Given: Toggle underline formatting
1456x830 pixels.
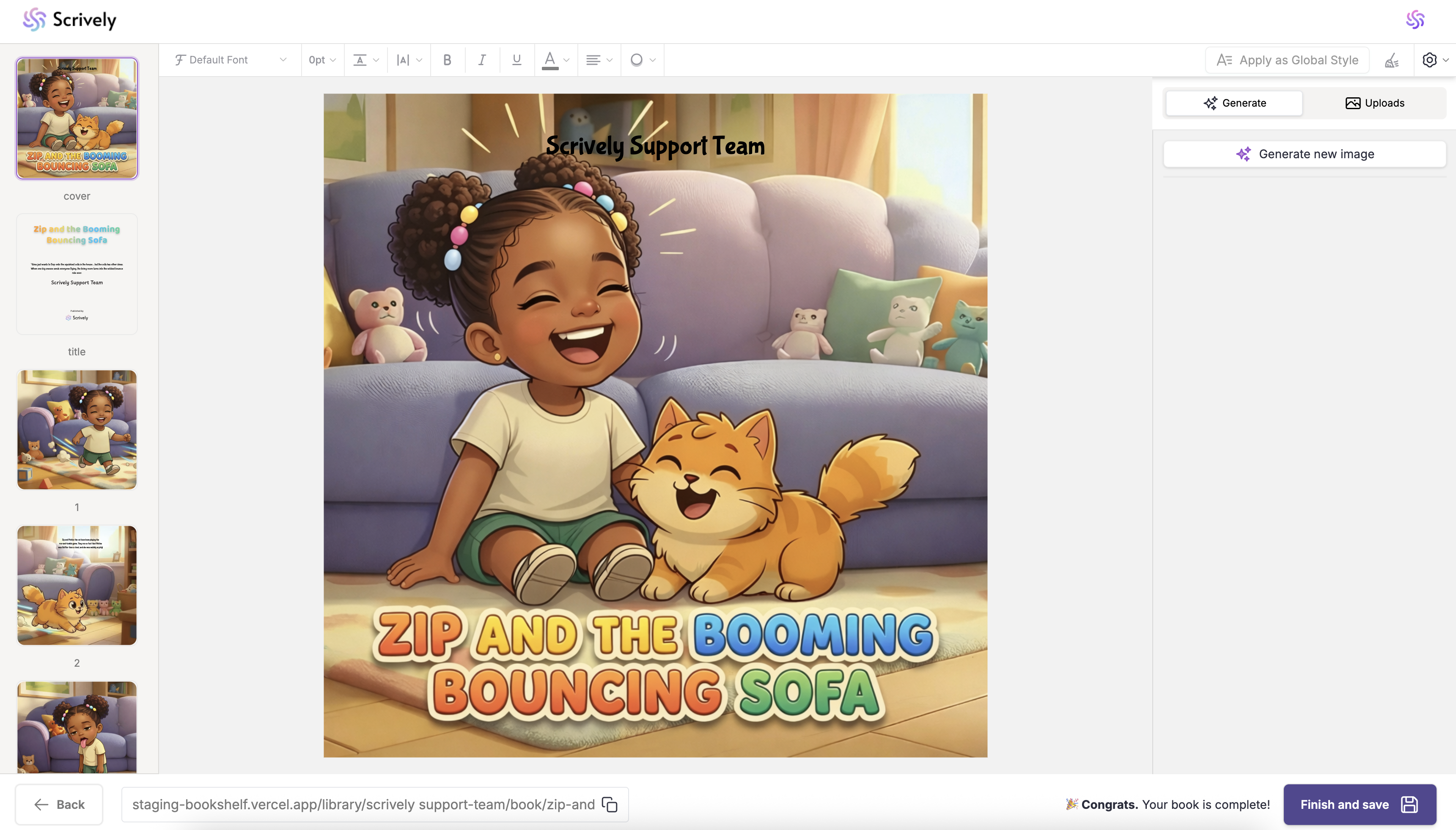Looking at the screenshot, I should coord(517,60).
